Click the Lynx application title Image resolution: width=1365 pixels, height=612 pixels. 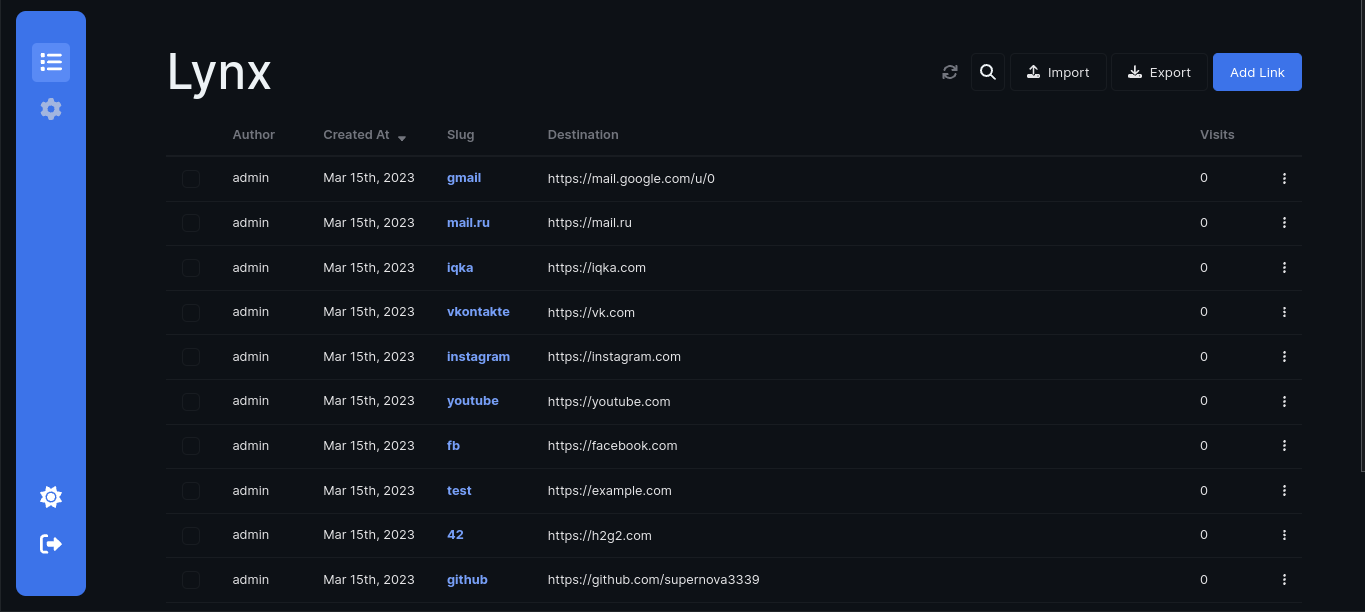pos(218,71)
